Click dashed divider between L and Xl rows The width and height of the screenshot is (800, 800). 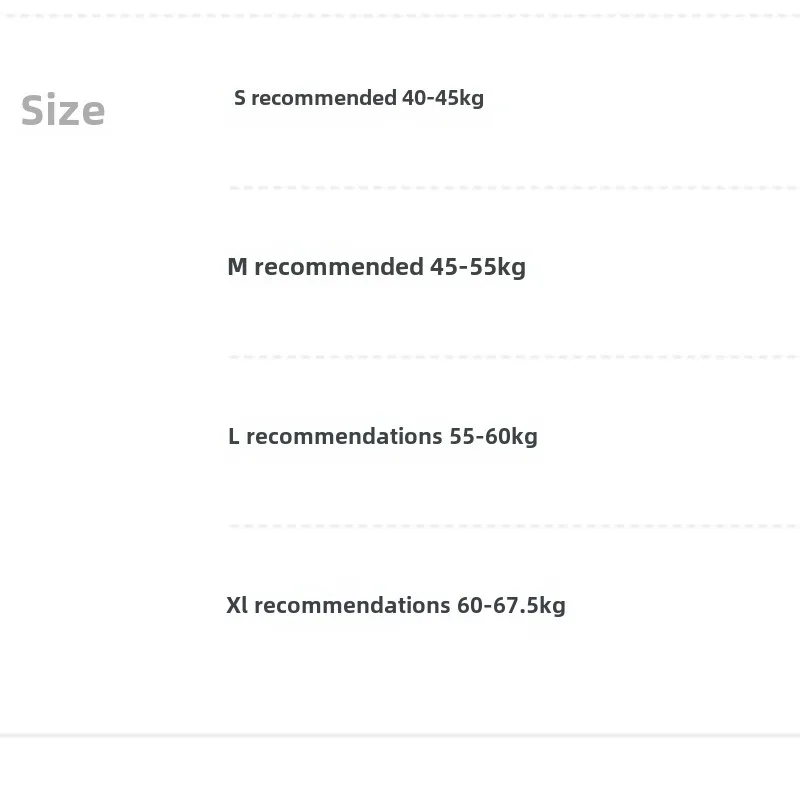click(x=513, y=525)
